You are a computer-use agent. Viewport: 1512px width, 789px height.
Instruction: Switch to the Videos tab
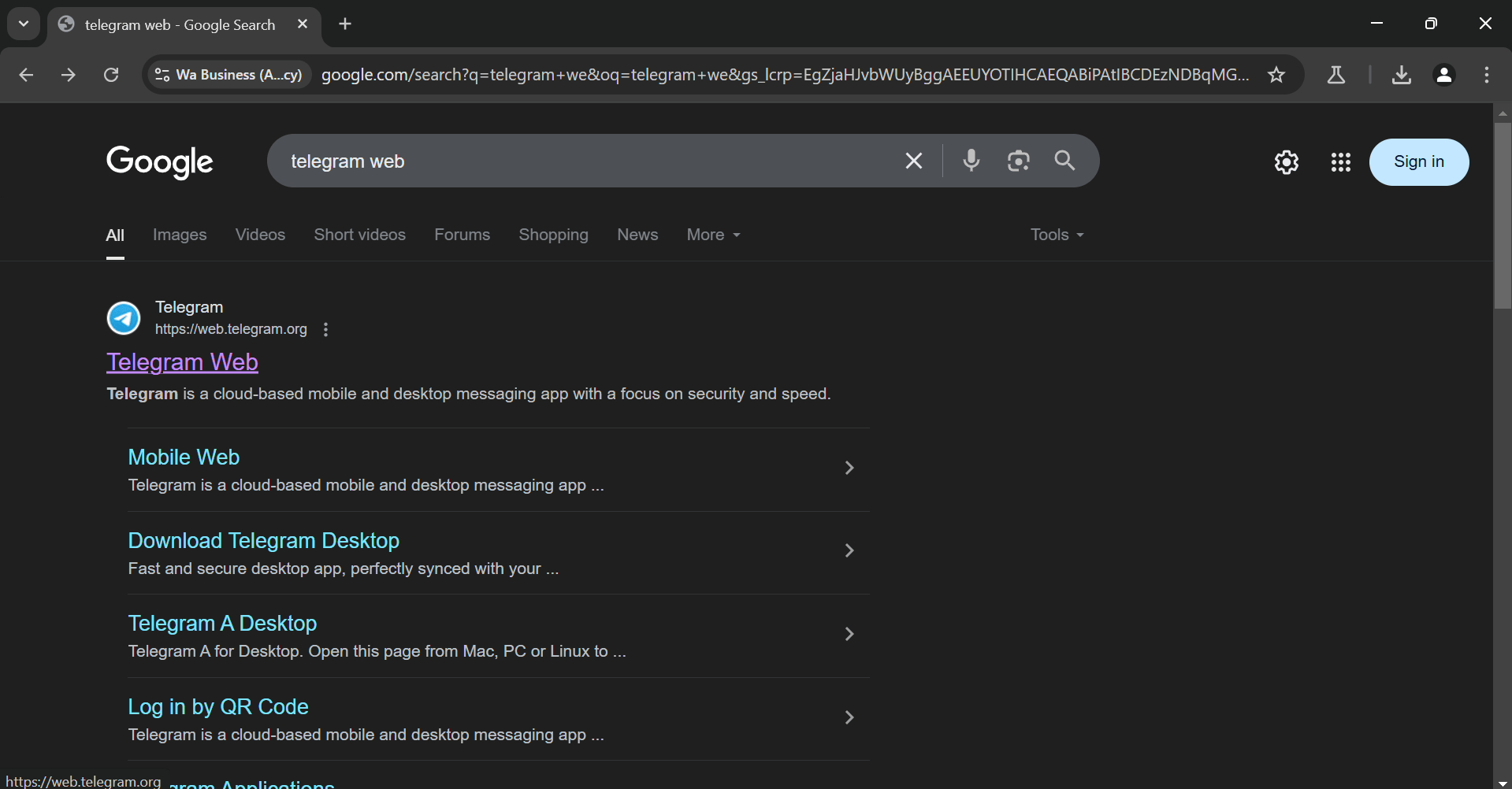(x=260, y=235)
